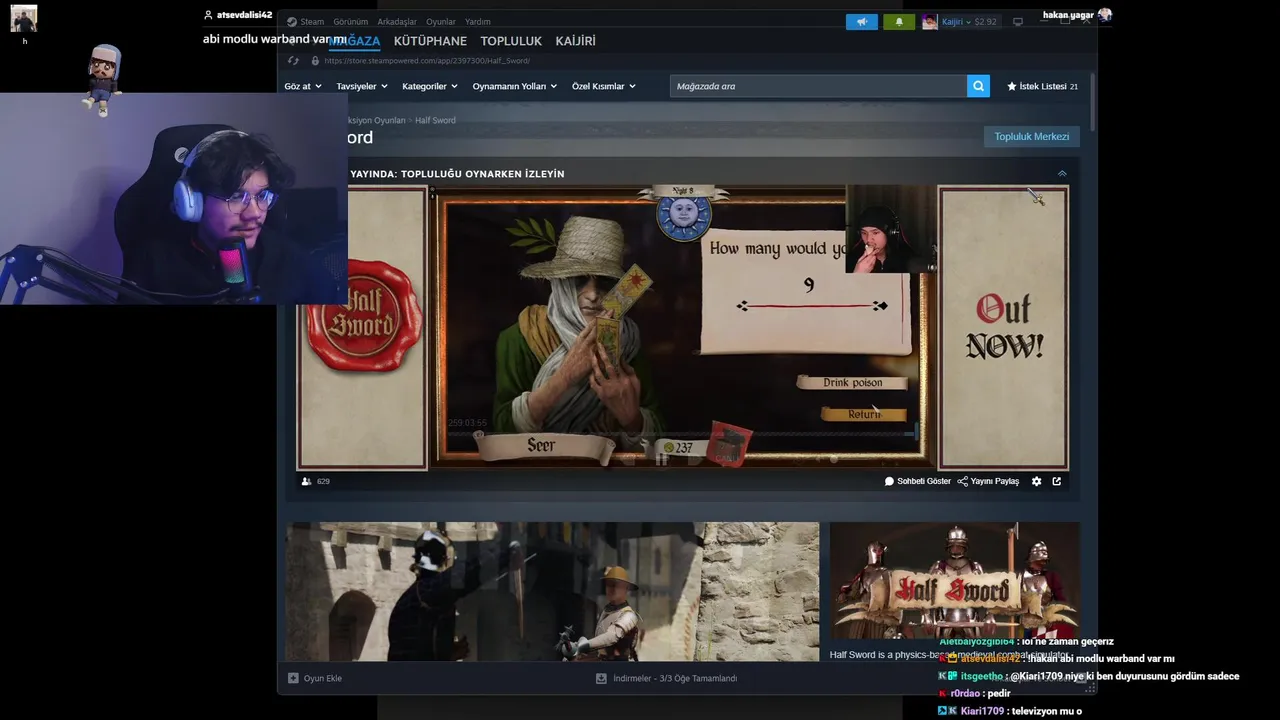Viewport: 1280px width, 720px height.
Task: Open Oynamanın Yolları dropdown
Action: click(x=515, y=86)
